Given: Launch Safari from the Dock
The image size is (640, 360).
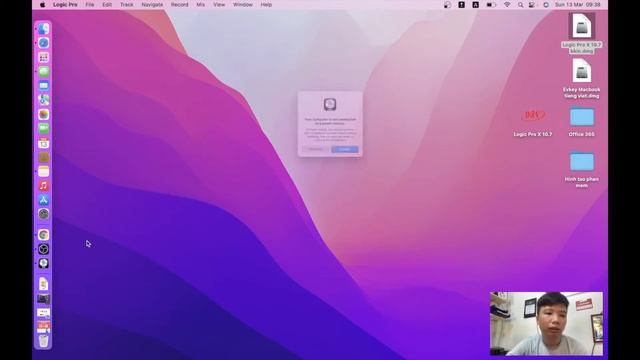Looking at the screenshot, I should pos(44,43).
